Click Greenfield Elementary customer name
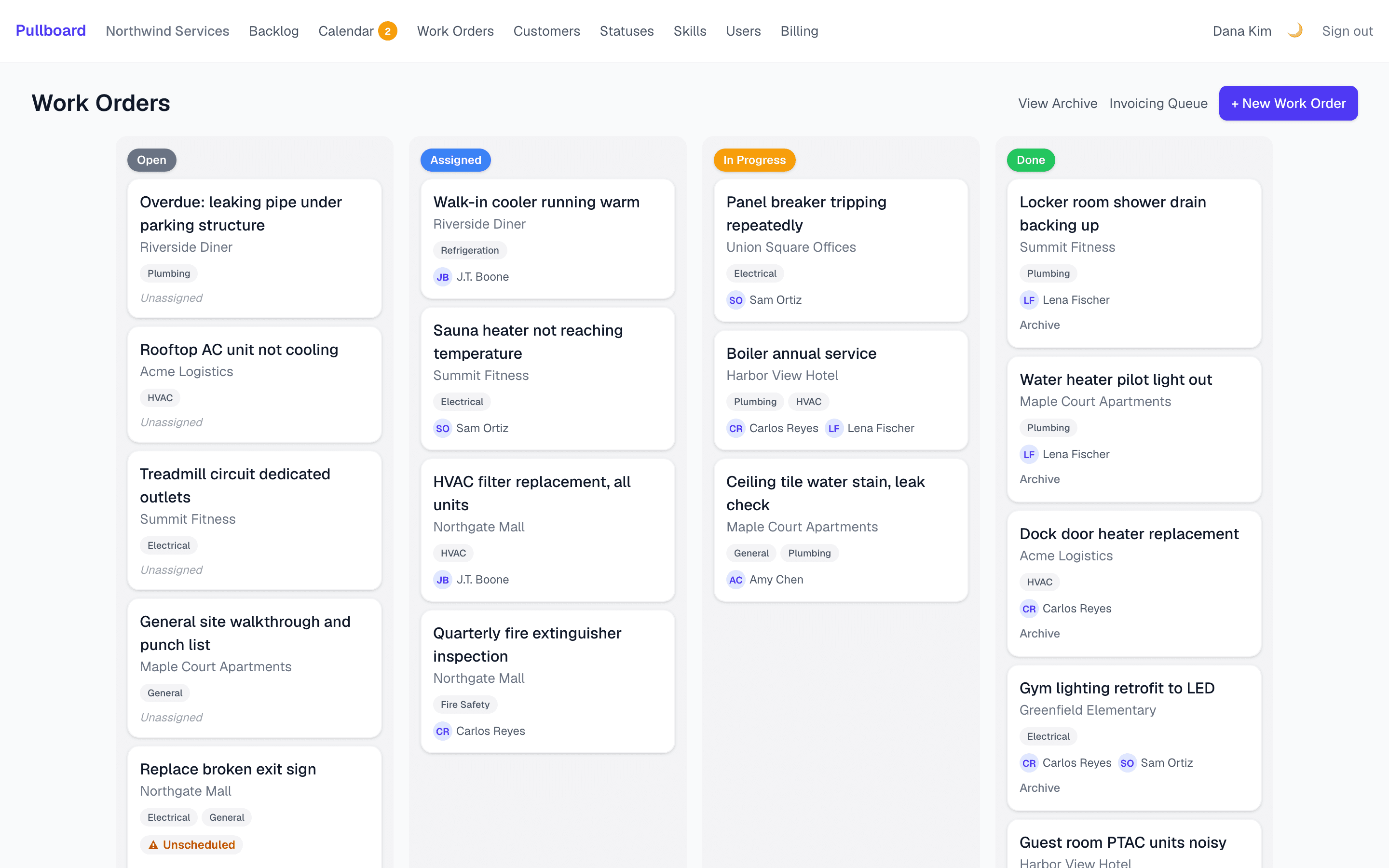 pos(1088,710)
